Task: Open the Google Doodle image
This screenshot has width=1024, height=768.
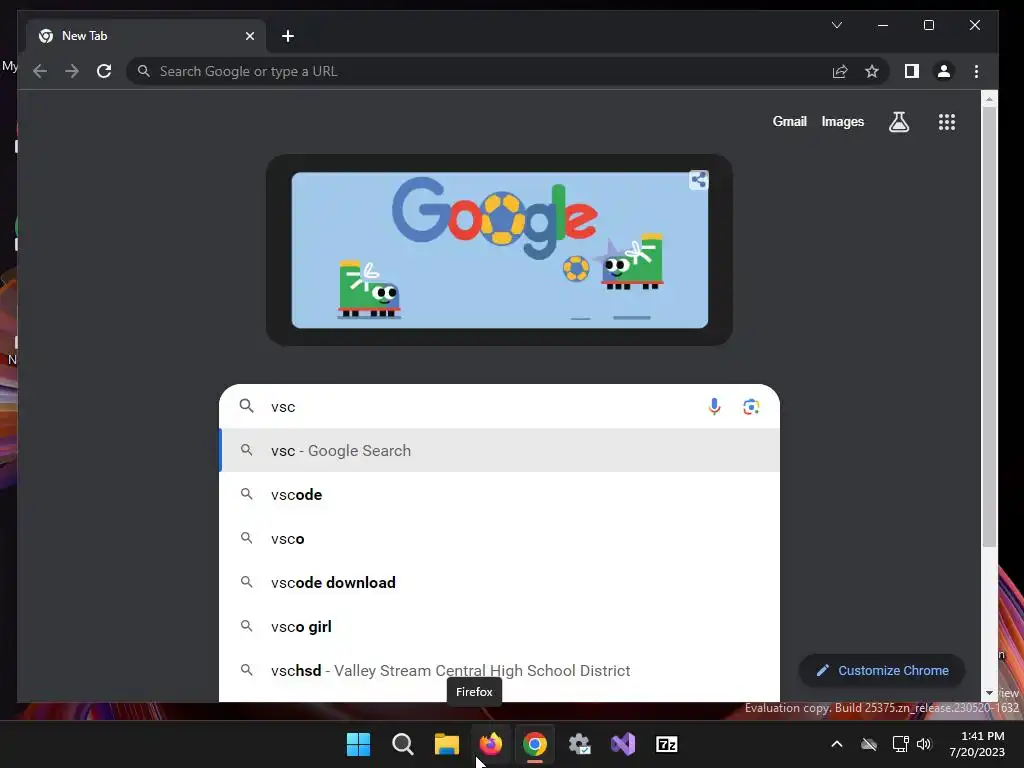Action: coord(500,249)
